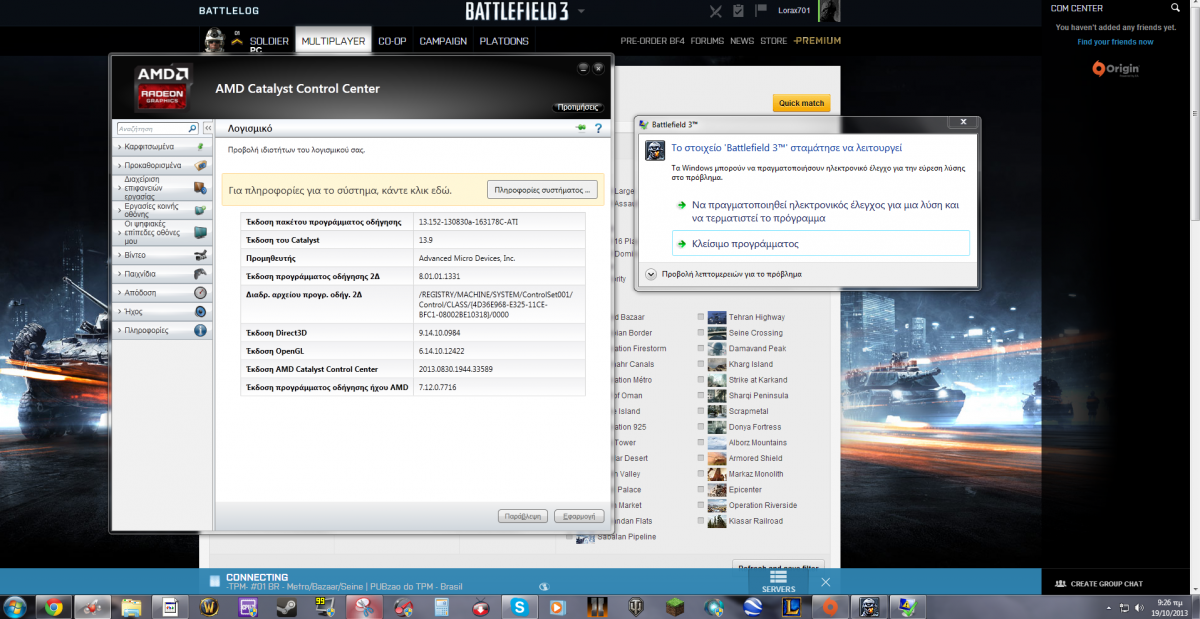Switch to the MULTIPLAYER tab

334,41
